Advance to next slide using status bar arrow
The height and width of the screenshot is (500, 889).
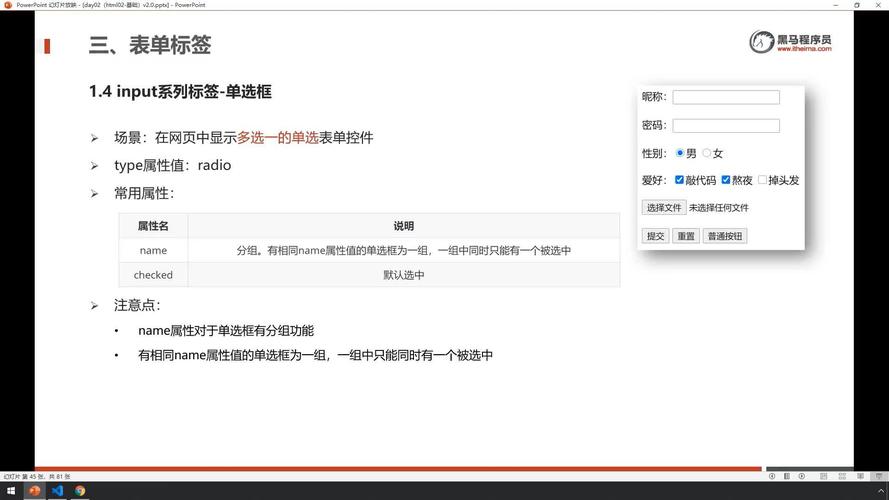click(802, 476)
